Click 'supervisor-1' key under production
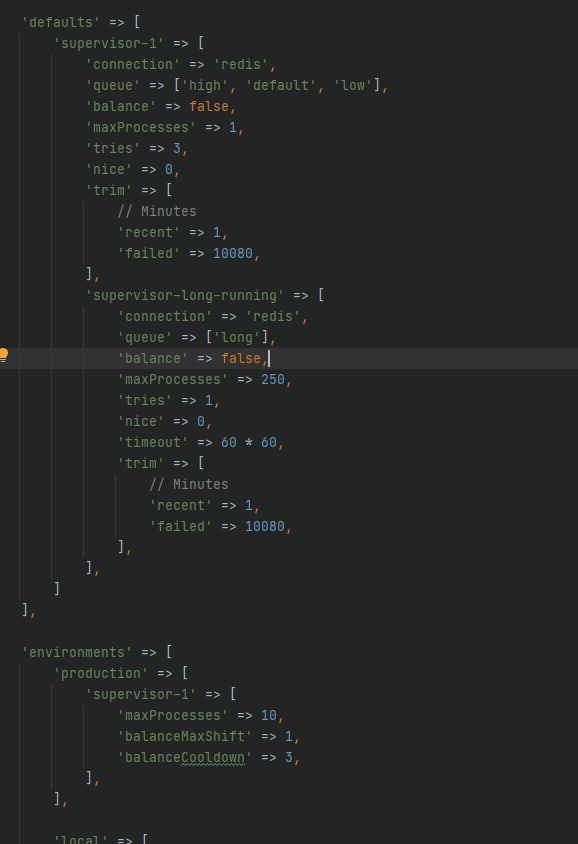 coord(141,694)
